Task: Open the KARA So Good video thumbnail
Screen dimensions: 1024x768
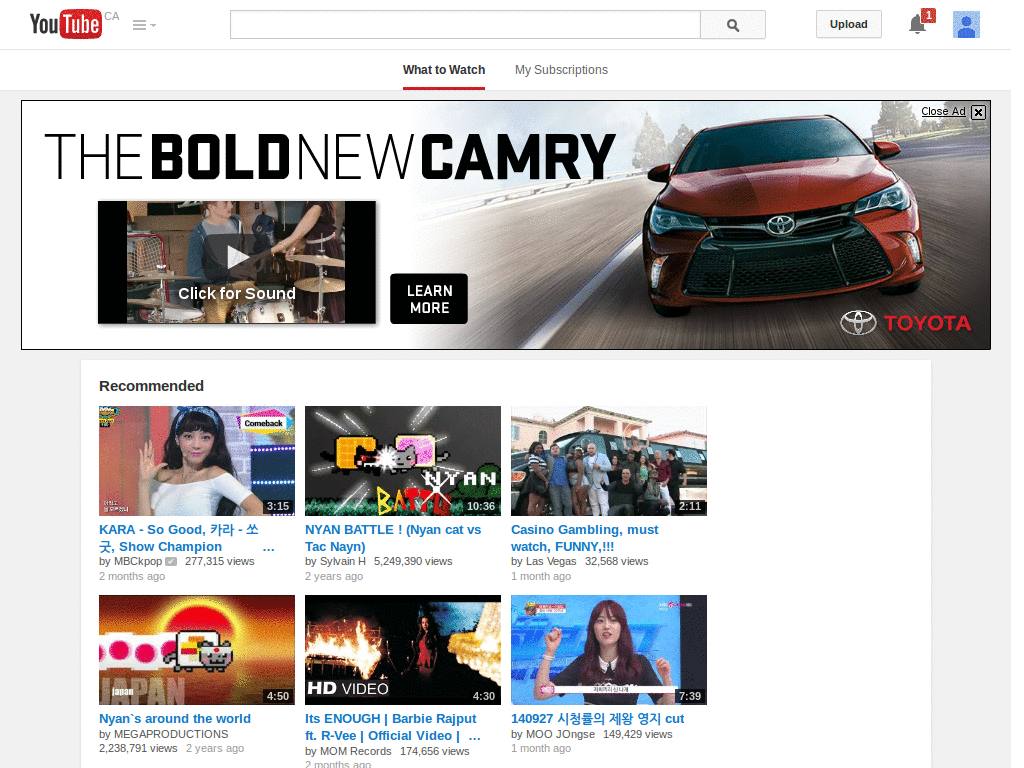Action: coord(197,461)
